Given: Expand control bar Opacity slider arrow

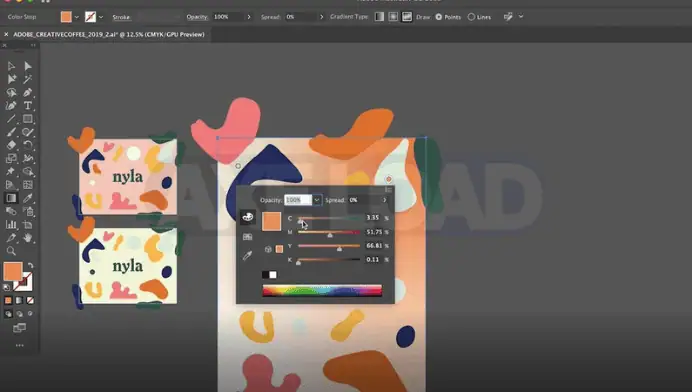Looking at the screenshot, I should [249, 17].
